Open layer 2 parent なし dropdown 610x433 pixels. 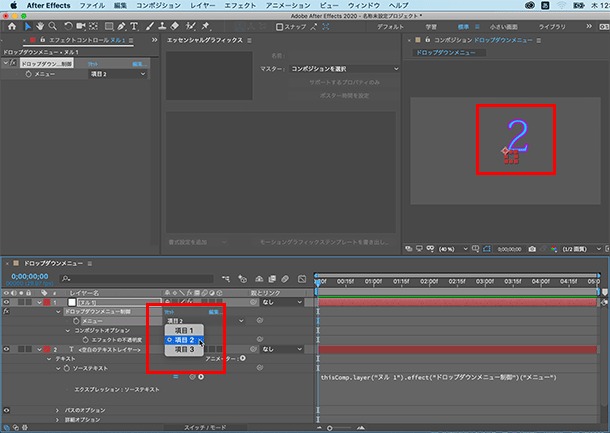[282, 349]
